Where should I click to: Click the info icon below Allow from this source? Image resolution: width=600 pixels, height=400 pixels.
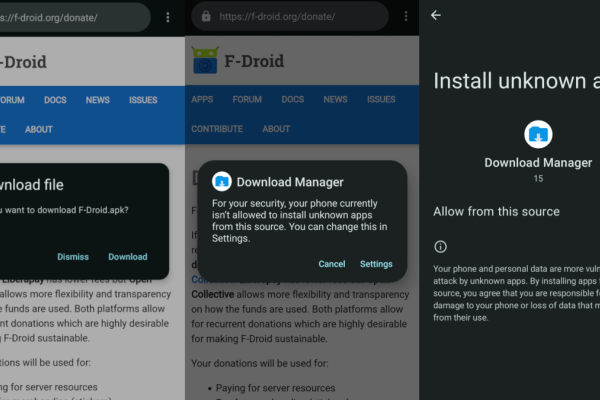pos(440,247)
